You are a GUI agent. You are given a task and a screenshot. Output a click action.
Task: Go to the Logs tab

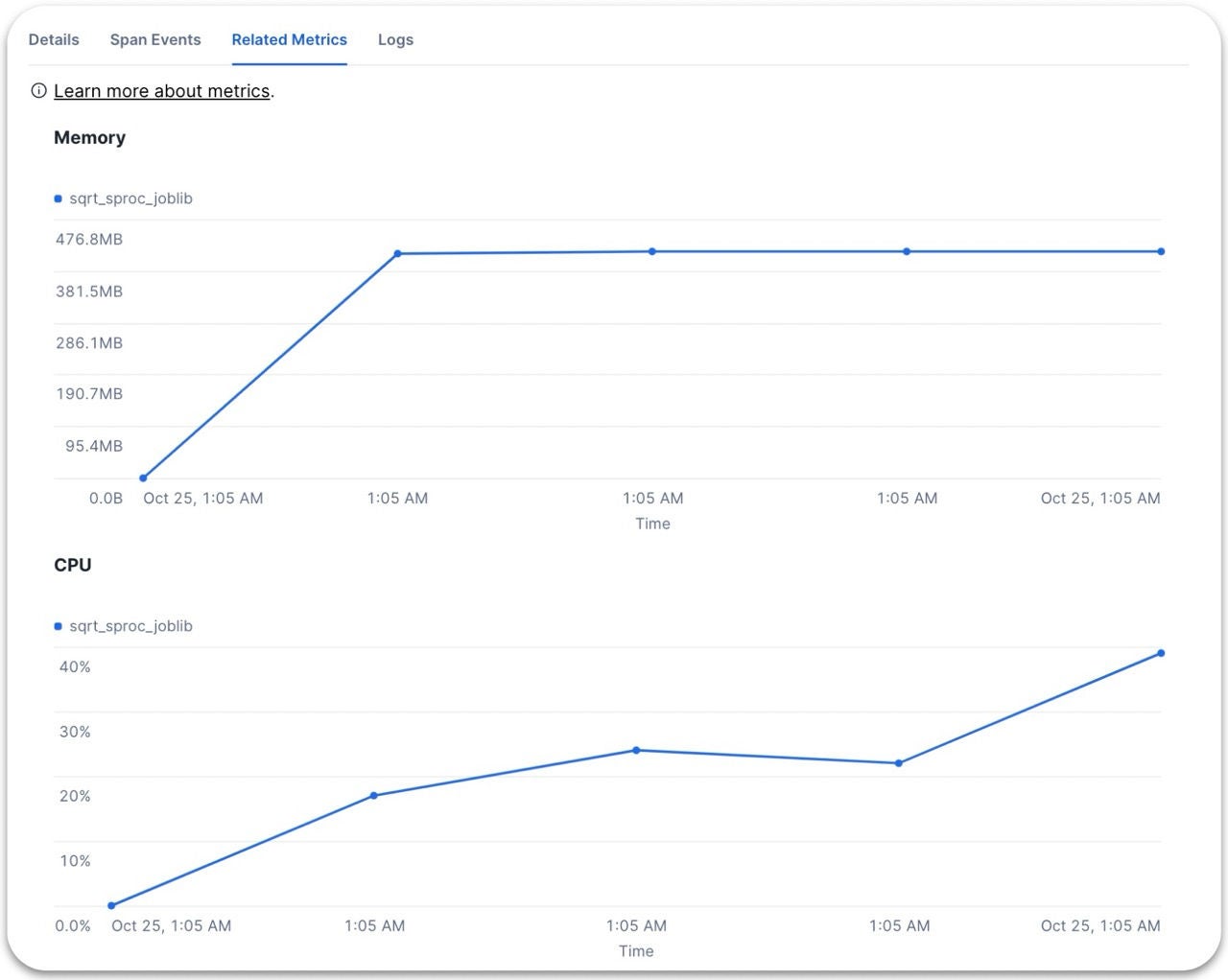coord(395,39)
